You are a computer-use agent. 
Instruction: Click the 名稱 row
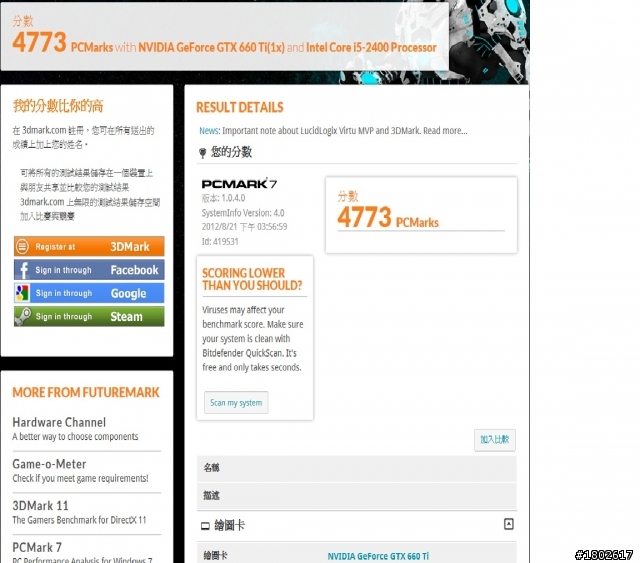click(x=357, y=468)
